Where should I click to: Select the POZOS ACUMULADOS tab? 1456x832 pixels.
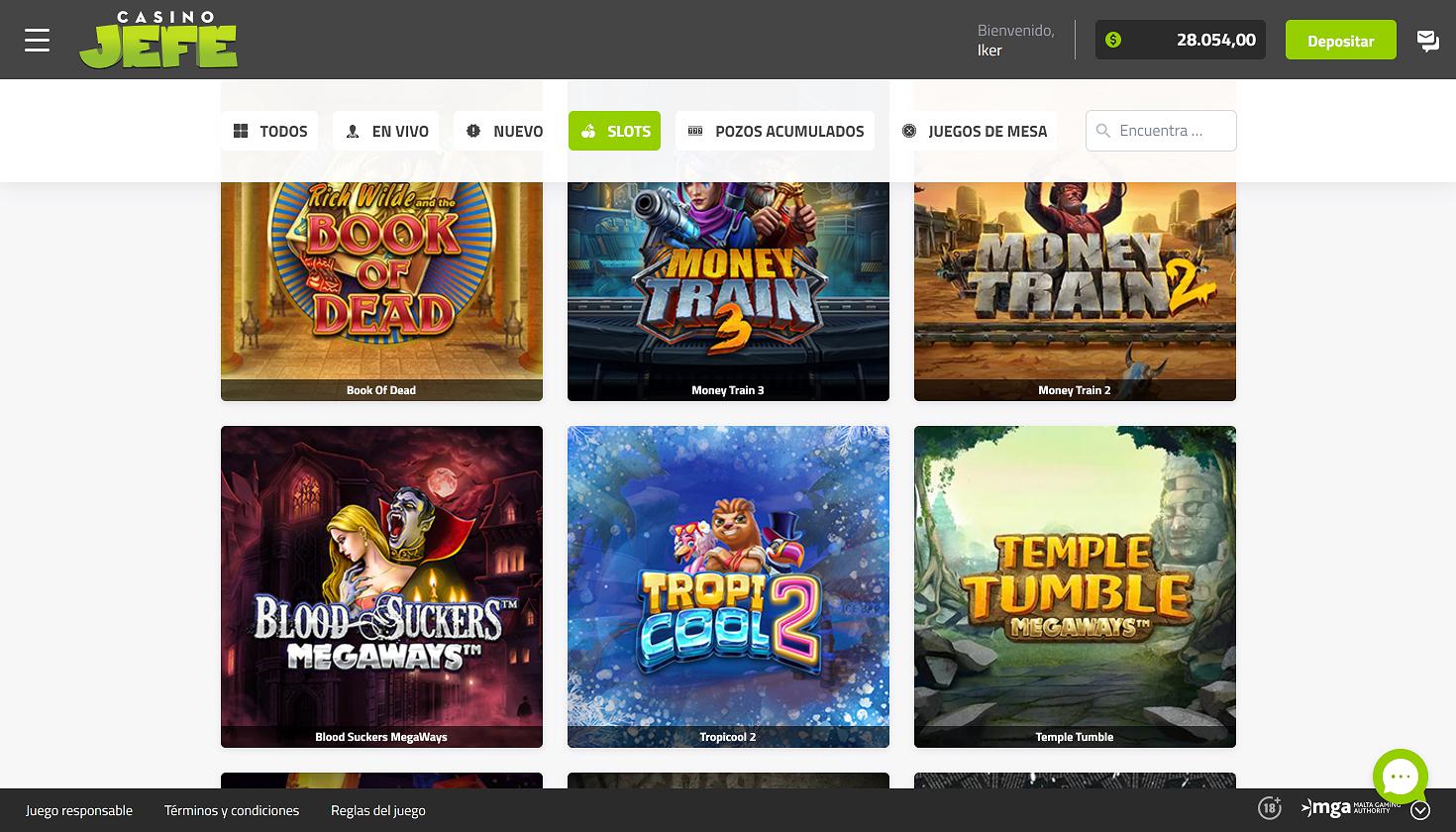coord(775,131)
